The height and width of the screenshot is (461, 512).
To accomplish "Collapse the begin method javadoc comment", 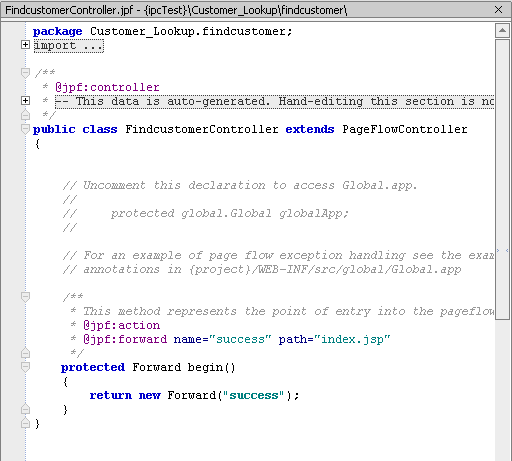I will coord(25,297).
